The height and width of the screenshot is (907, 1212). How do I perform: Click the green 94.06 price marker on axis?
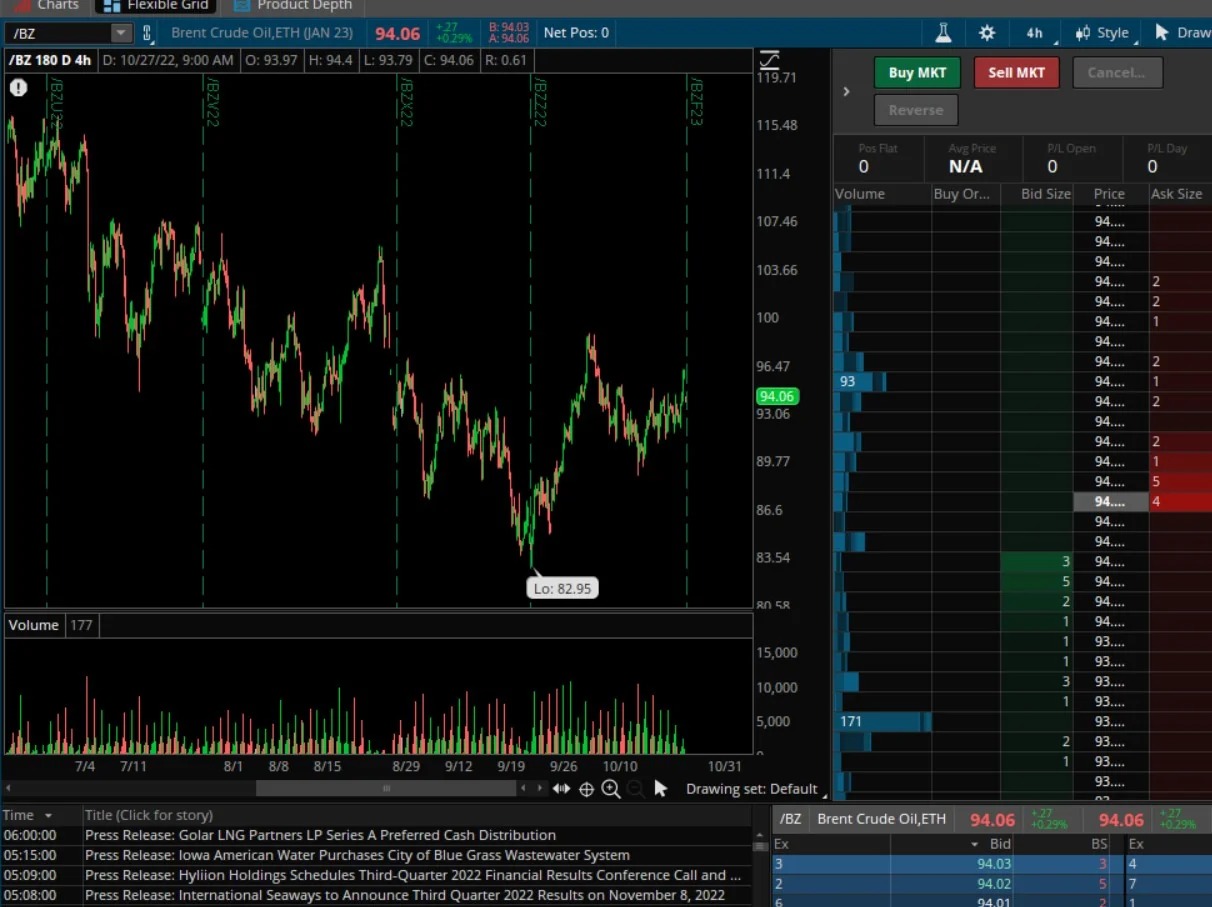point(778,396)
